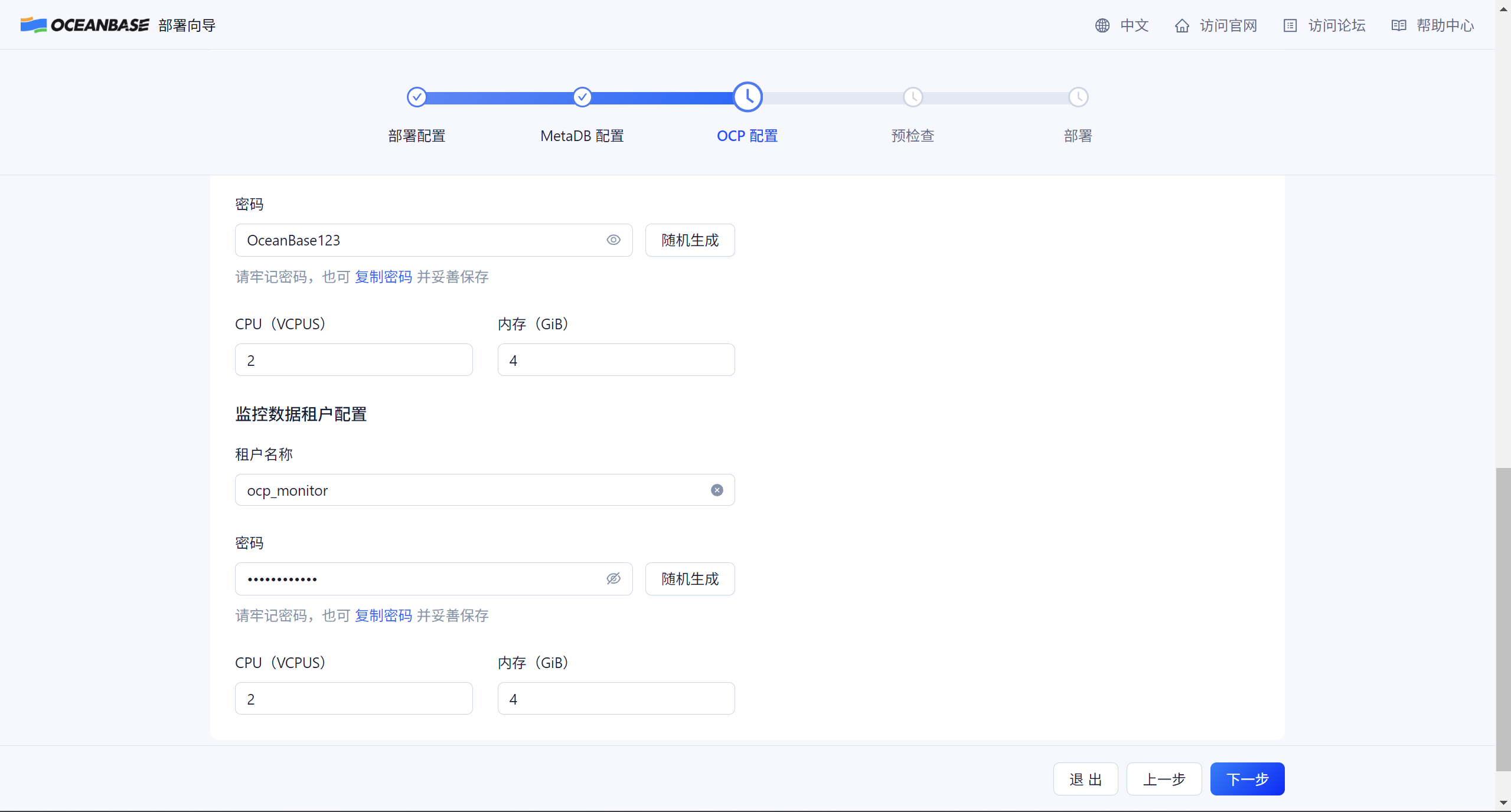Click the 上一步 button
The width and height of the screenshot is (1511, 812).
point(1164,779)
